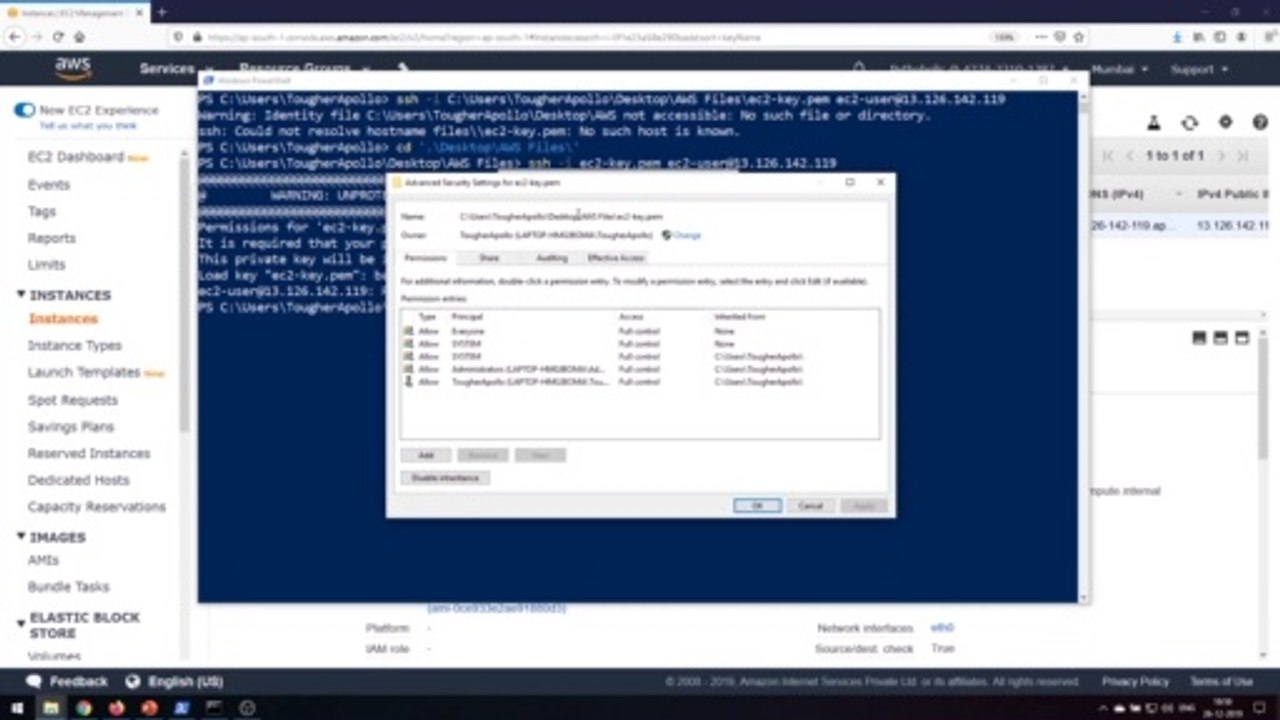Switch to the Permissions tab
Screen dimensions: 1280x720
pyautogui.click(x=425, y=258)
